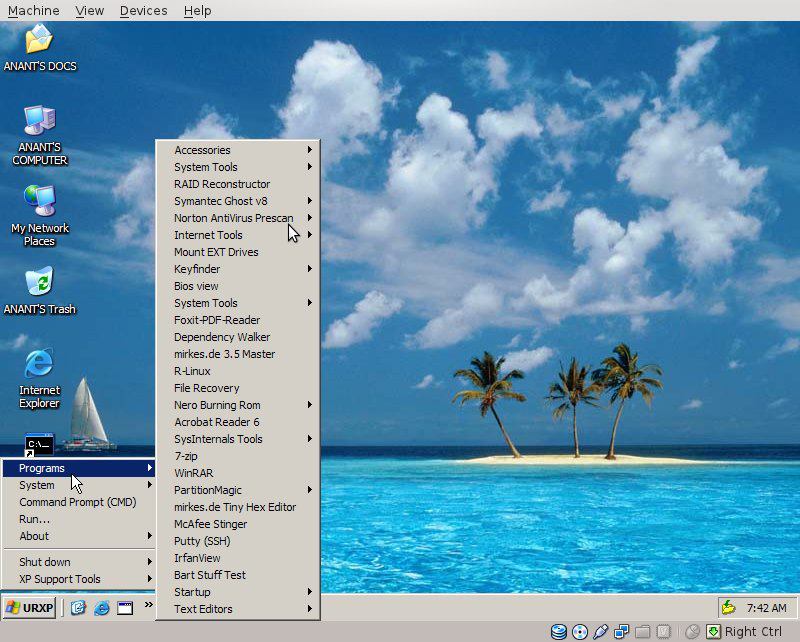The image size is (800, 642).
Task: Choose Command Prompt (CMD) in start menu
Action: click(77, 502)
